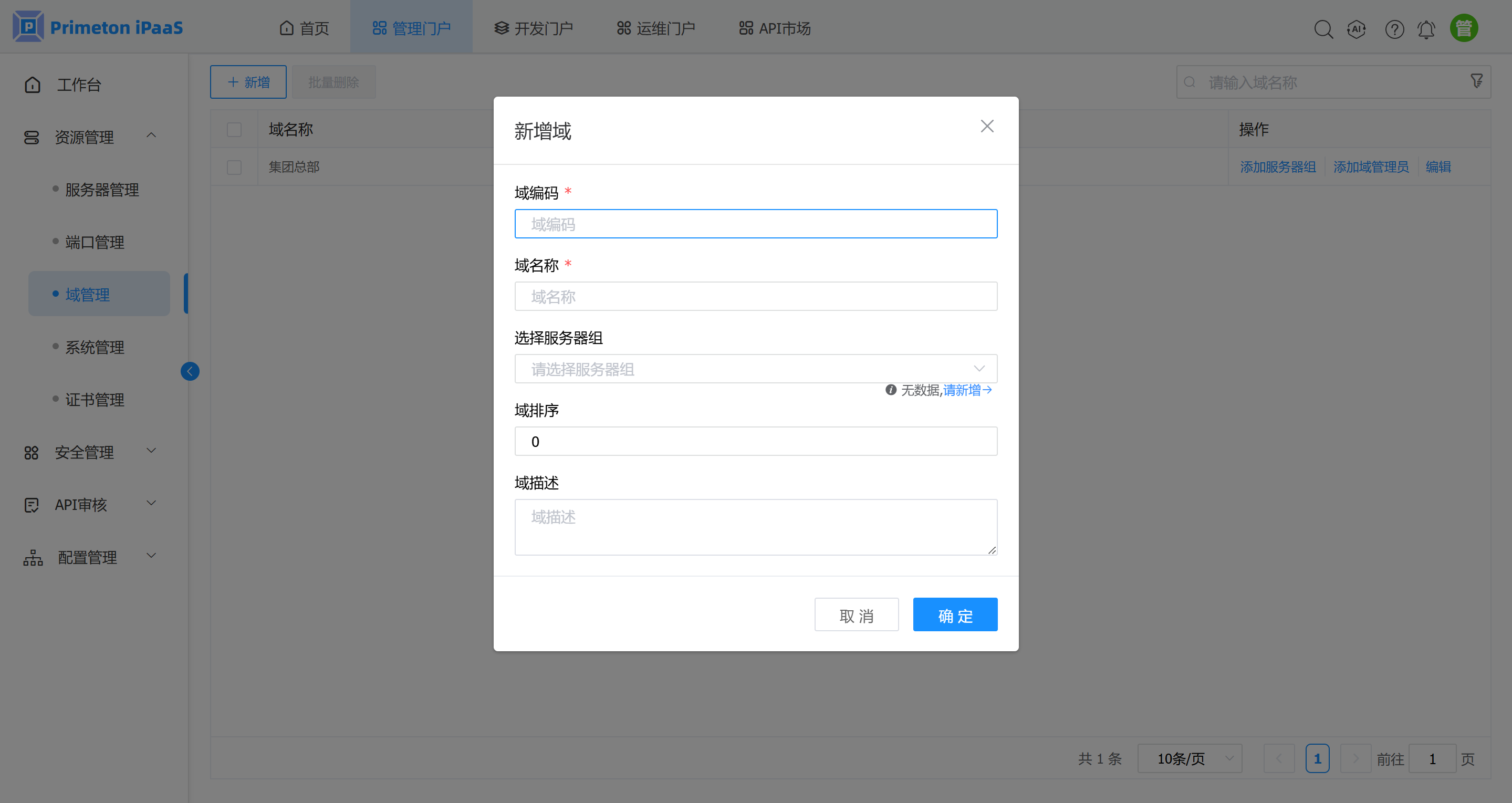Screen dimensions: 1512x803
Task: Open the notifications bell icon
Action: tap(1426, 28)
